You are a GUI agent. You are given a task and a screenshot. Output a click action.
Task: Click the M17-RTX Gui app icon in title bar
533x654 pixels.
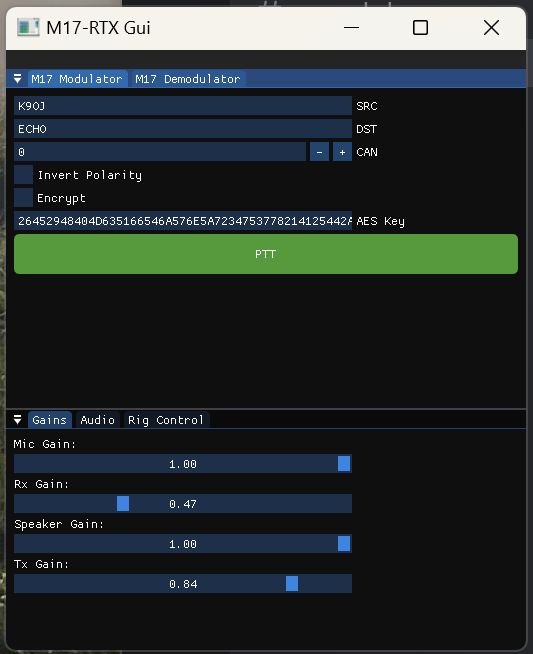coord(28,28)
